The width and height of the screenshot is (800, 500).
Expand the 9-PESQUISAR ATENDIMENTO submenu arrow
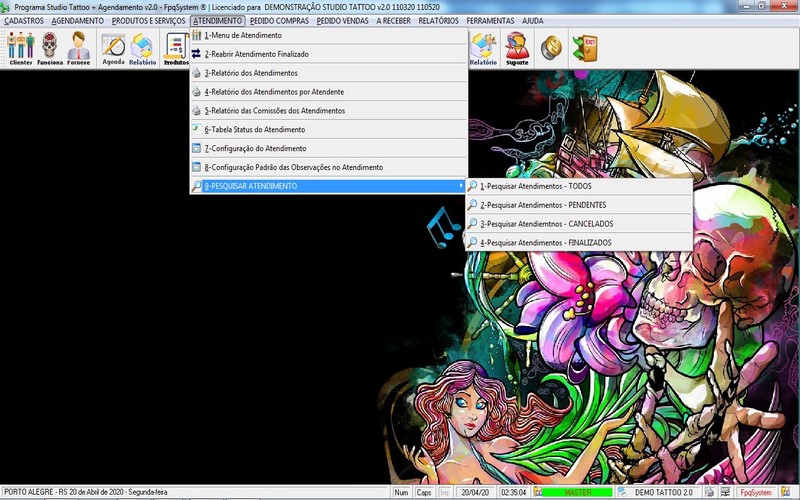point(461,186)
